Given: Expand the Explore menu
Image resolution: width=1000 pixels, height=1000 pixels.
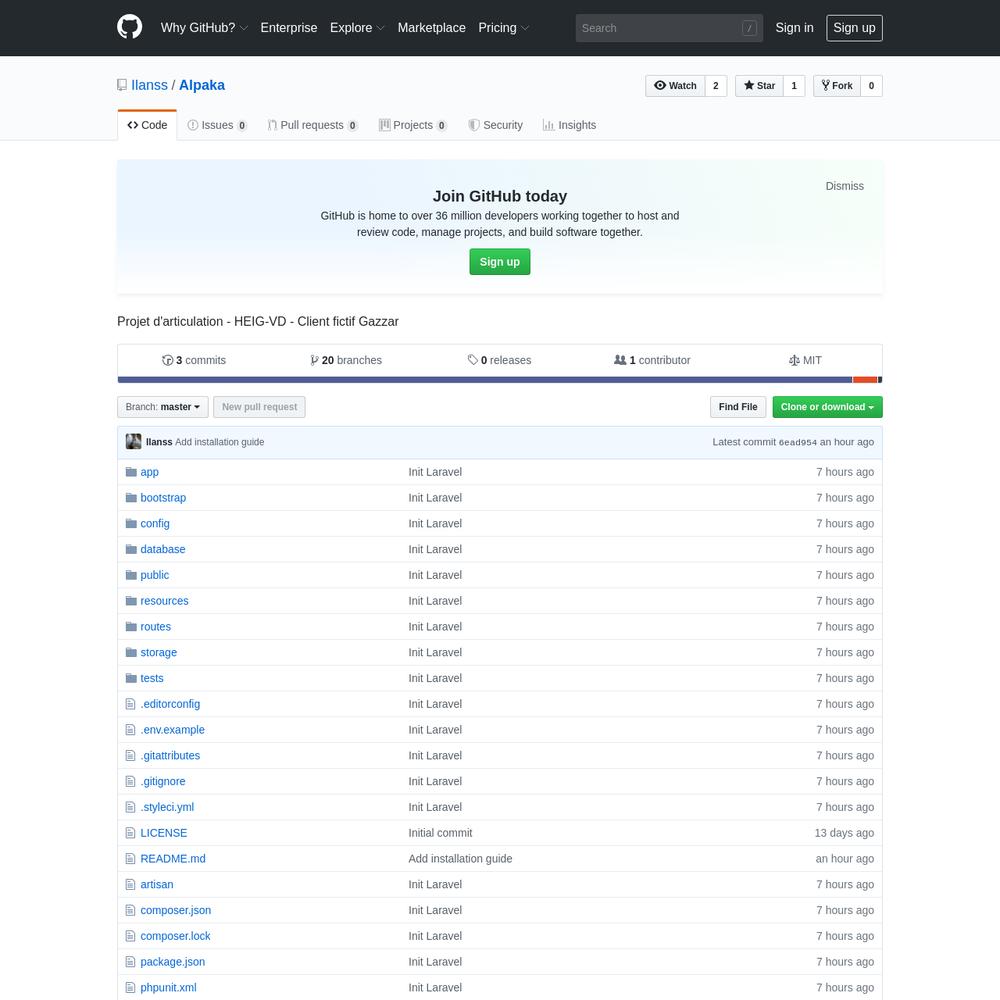Looking at the screenshot, I should [357, 27].
